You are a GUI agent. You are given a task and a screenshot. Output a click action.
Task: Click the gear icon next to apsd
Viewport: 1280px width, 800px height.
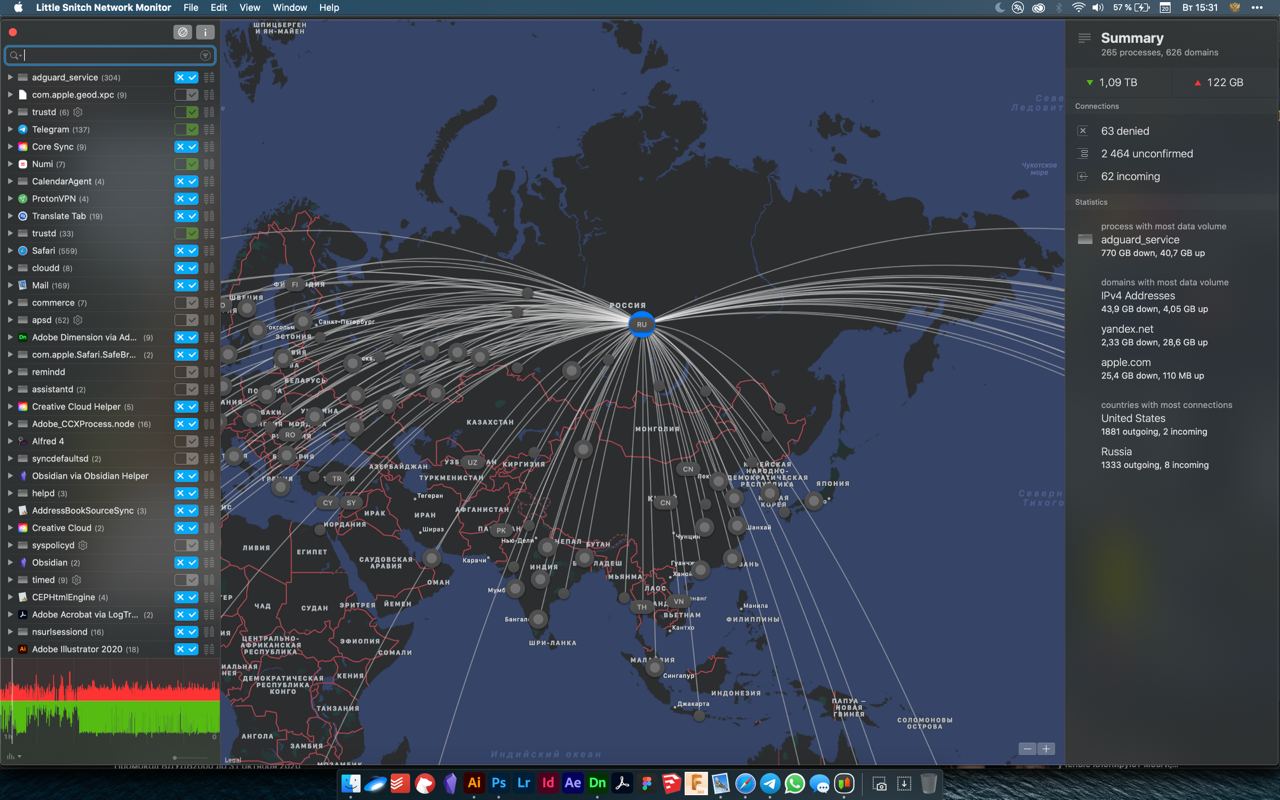pyautogui.click(x=78, y=320)
